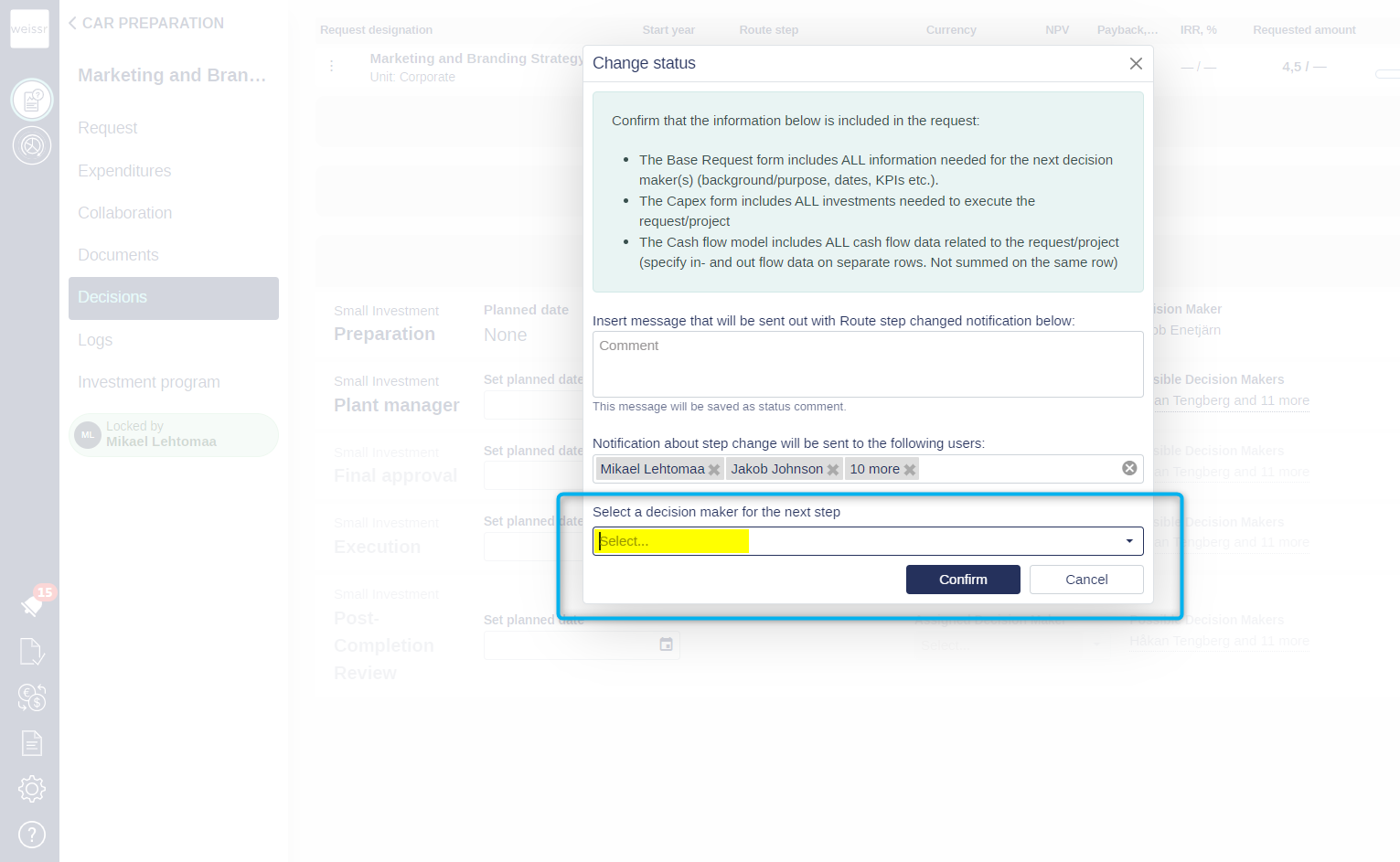Select the Decisions section

point(174,298)
